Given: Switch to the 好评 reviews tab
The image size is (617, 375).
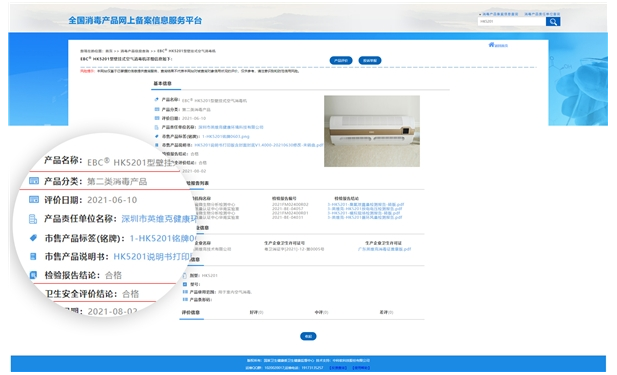Looking at the screenshot, I should coord(256,312).
